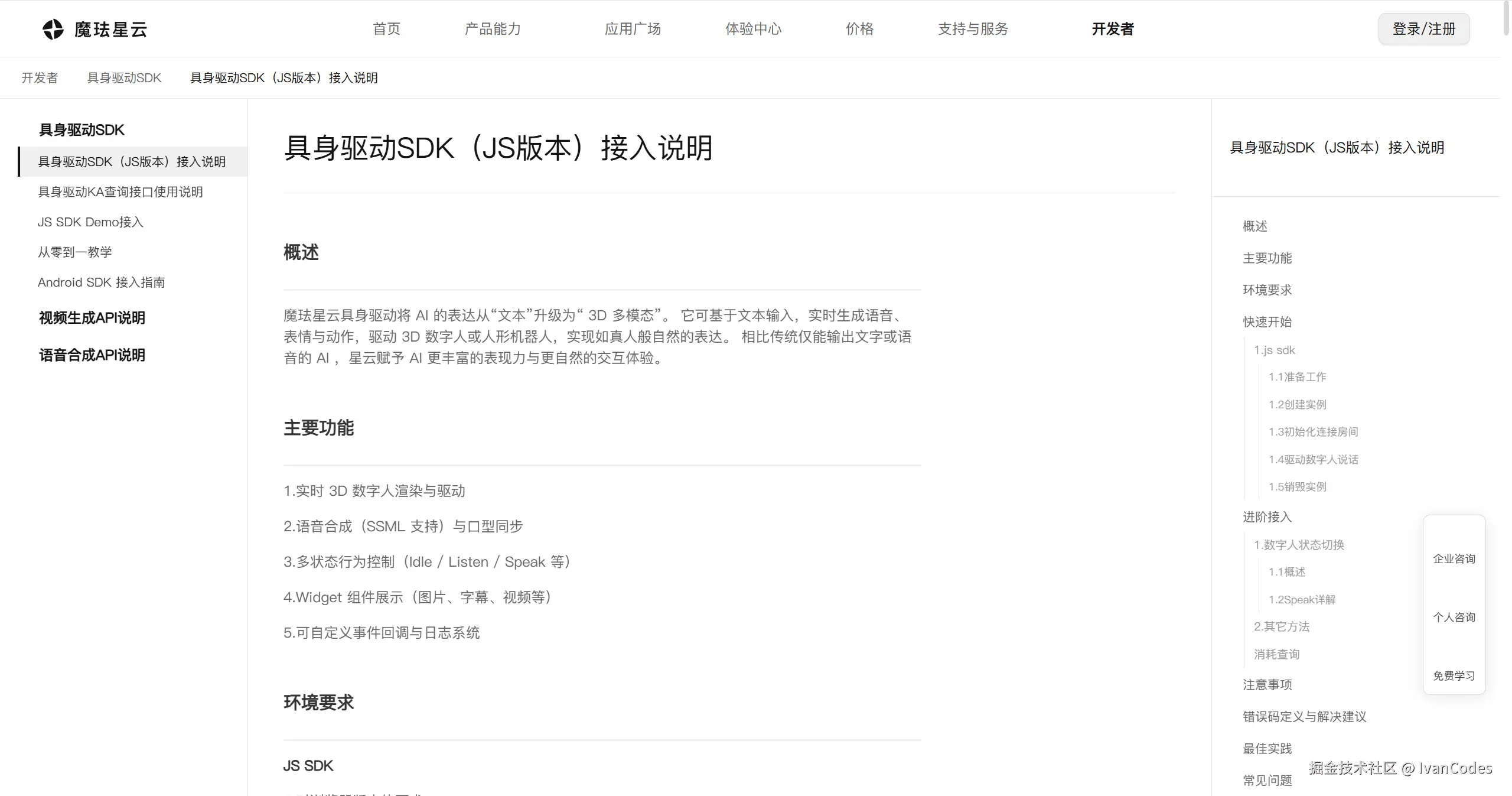Jump to 概述 in table of contents
This screenshot has height=796, width=1512.
pyautogui.click(x=1255, y=226)
